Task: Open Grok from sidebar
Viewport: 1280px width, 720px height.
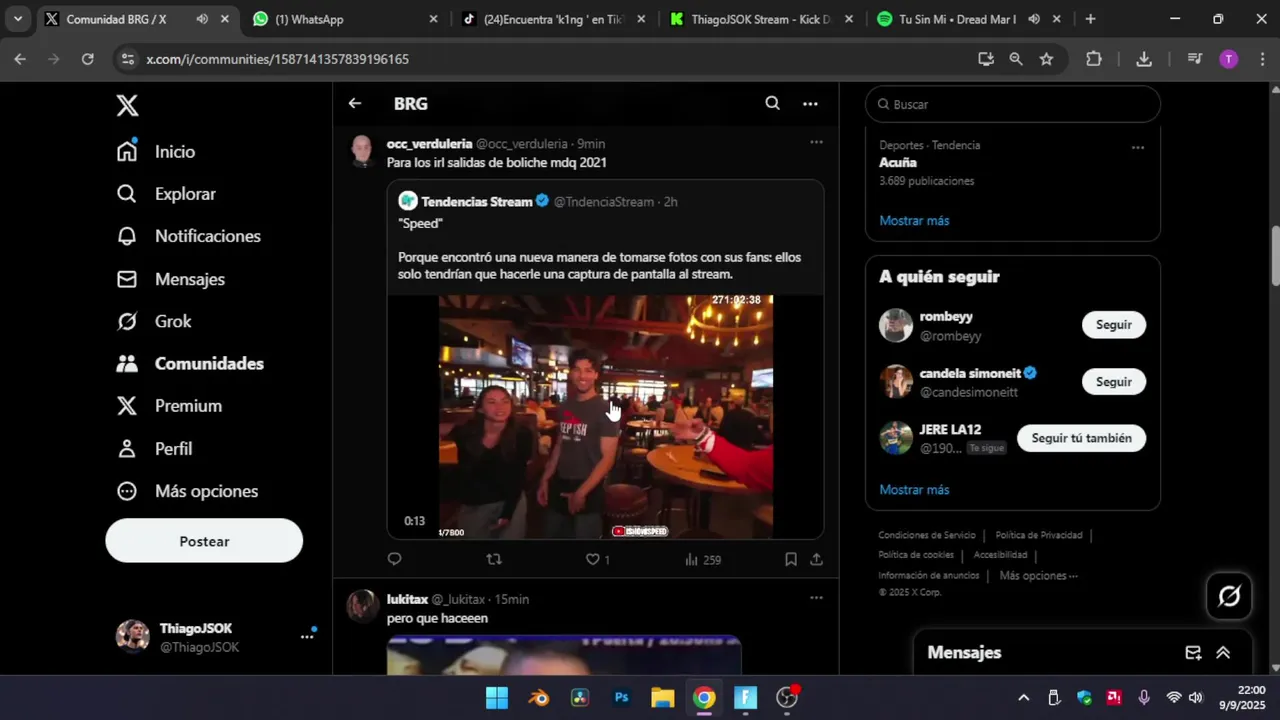Action: tap(153, 321)
